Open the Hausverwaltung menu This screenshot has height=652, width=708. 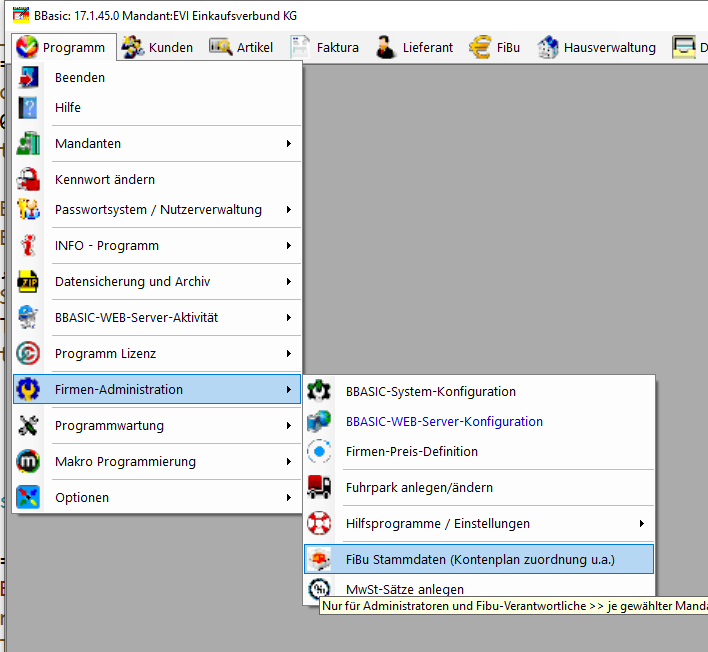click(x=596, y=47)
